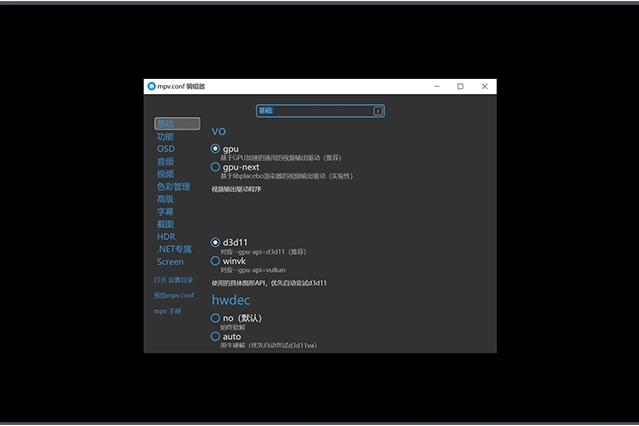Viewport: 639px width, 426px height.
Task: Select the d3d11 graphics API option
Action: (215, 242)
